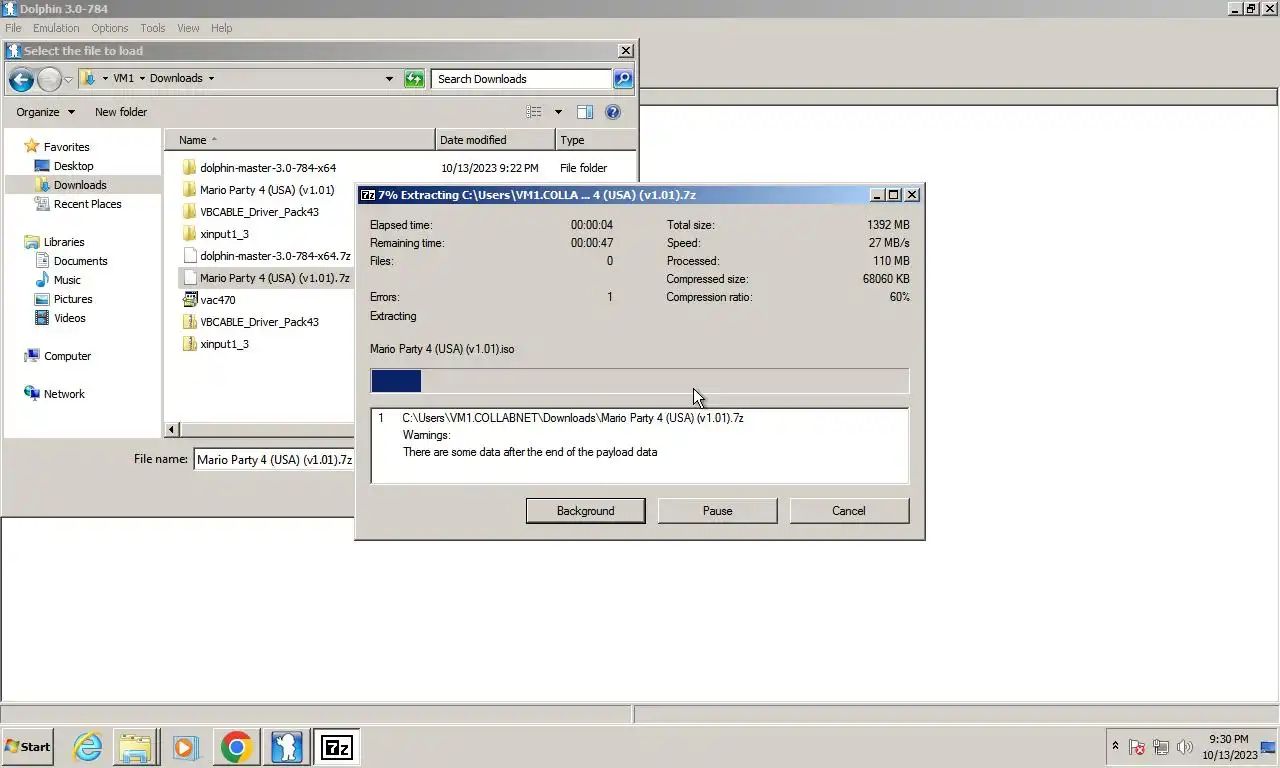Select Downloads in navigation pane
1280x768 pixels.
(80, 185)
